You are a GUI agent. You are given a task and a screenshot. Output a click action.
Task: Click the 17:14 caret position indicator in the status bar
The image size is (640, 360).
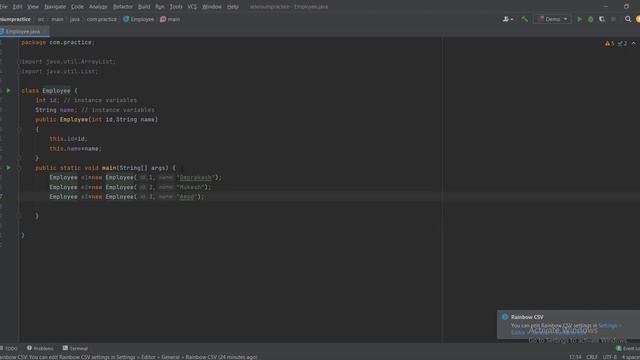(x=575, y=357)
